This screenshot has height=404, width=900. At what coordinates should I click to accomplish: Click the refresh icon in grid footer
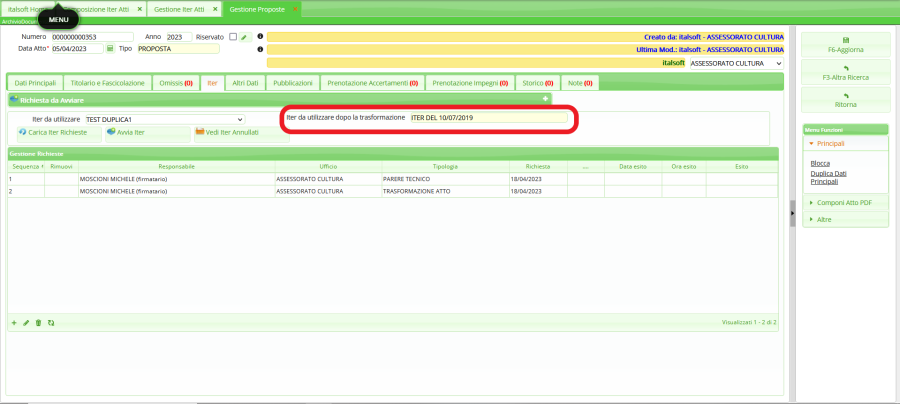pos(50,323)
